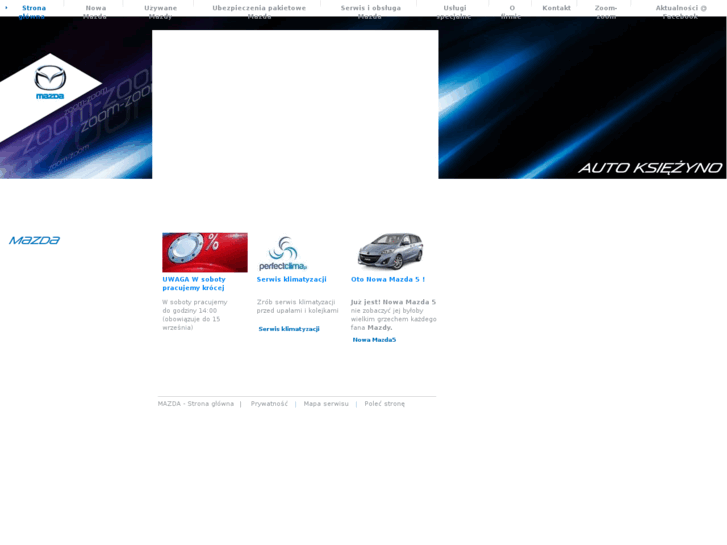The image size is (727, 545).
Task: Follow the small Serwis klimatyzacji link
Action: coord(289,329)
